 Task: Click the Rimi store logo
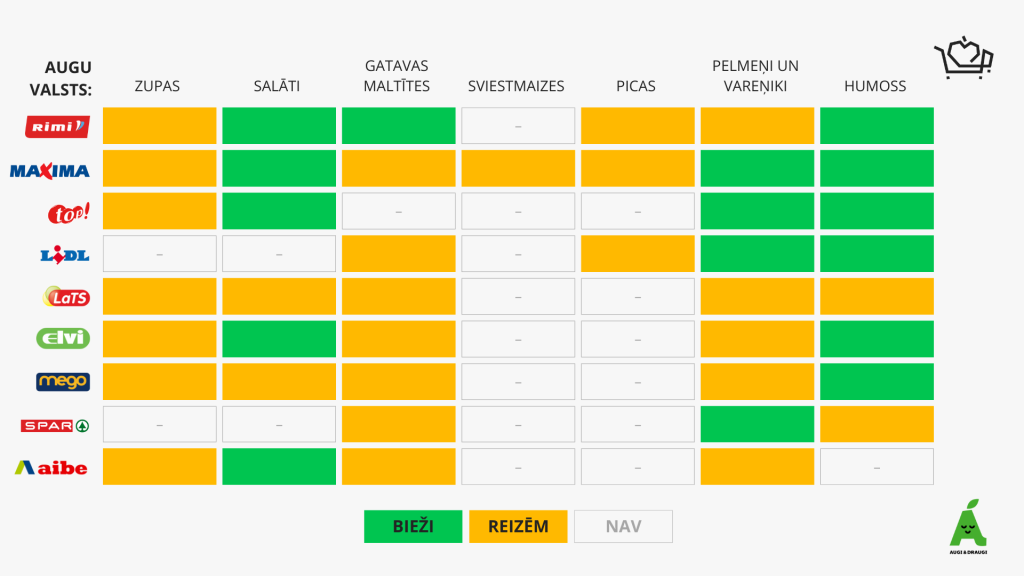57,126
